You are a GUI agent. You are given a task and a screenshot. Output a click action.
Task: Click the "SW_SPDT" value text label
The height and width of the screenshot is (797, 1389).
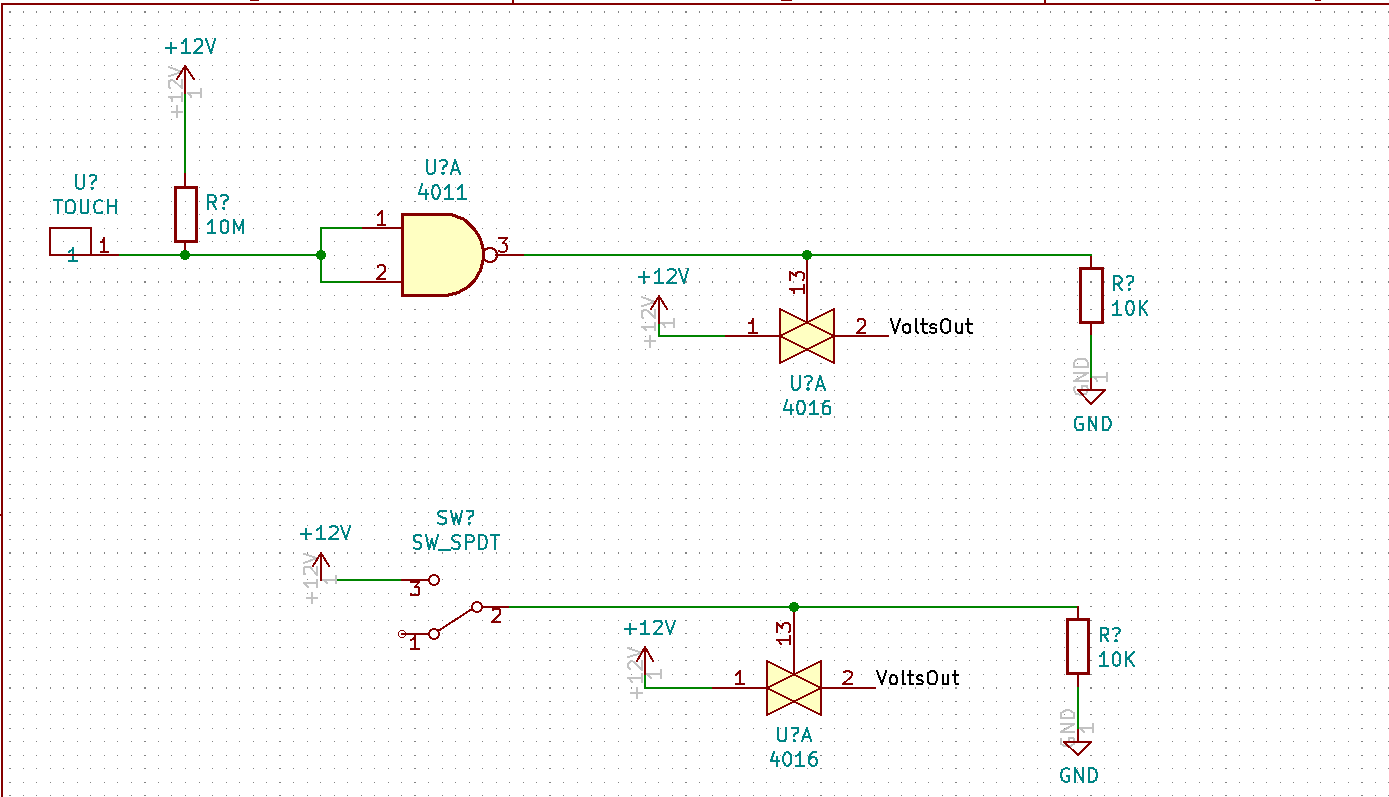[456, 543]
